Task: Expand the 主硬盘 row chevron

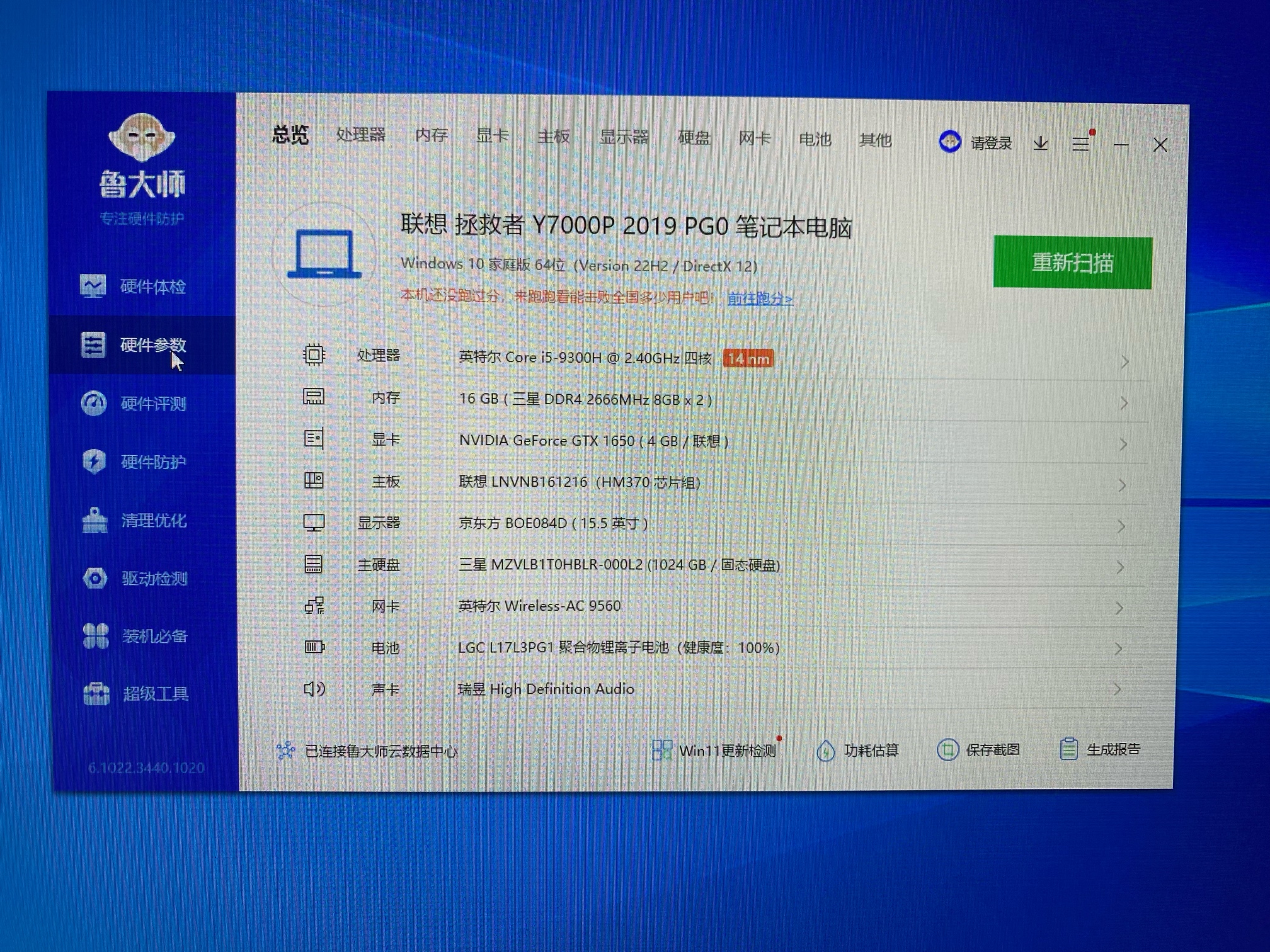Action: click(x=1120, y=567)
